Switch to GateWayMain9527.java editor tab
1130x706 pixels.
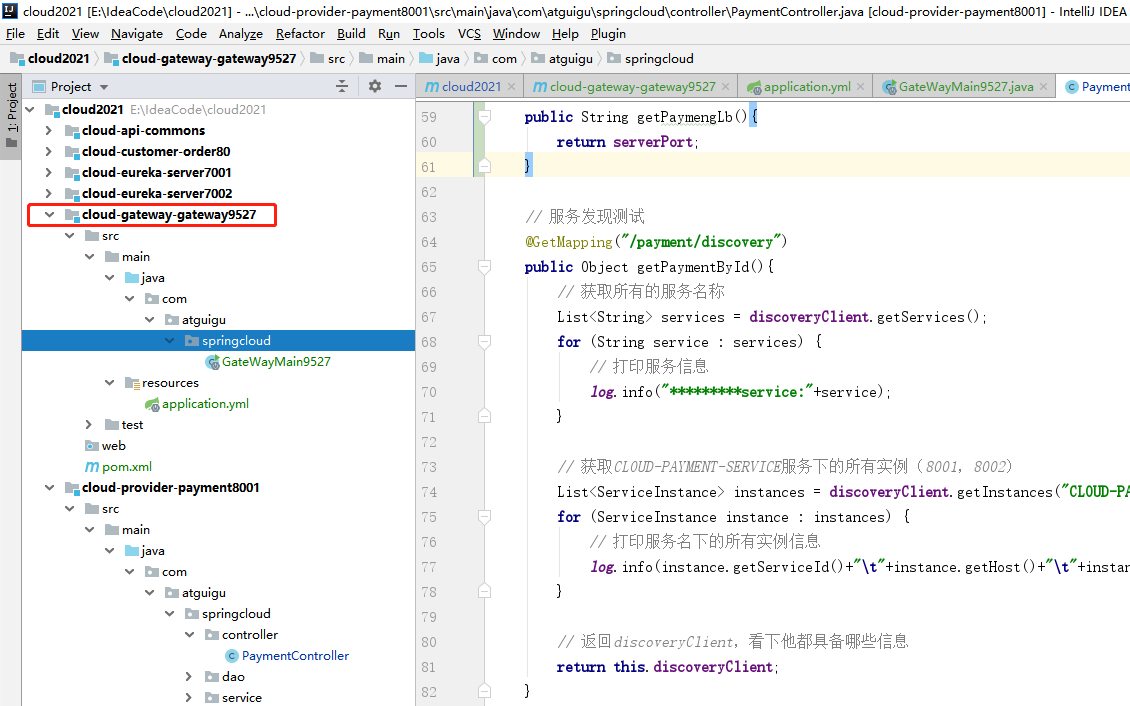[965, 86]
